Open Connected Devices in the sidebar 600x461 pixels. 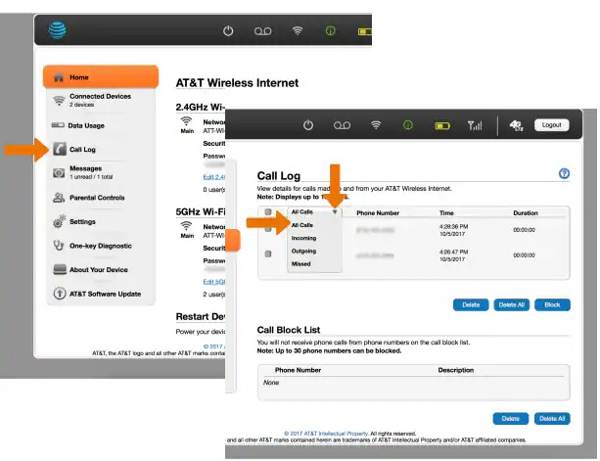[101, 101]
